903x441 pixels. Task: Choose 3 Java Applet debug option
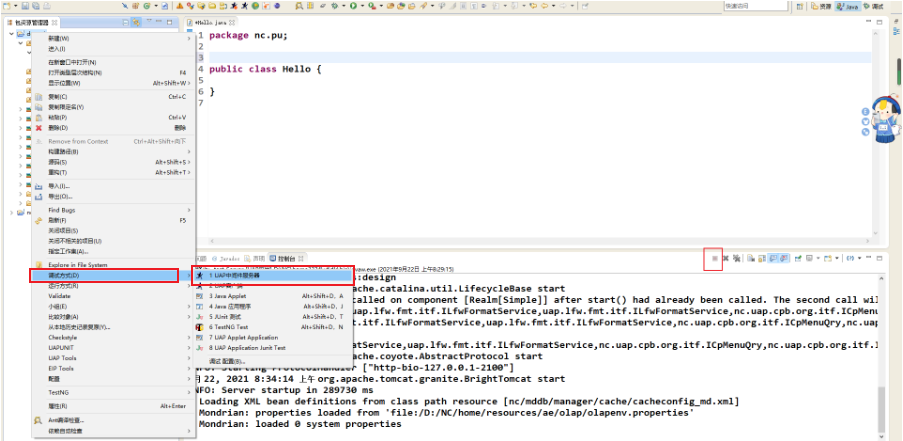pyautogui.click(x=271, y=296)
